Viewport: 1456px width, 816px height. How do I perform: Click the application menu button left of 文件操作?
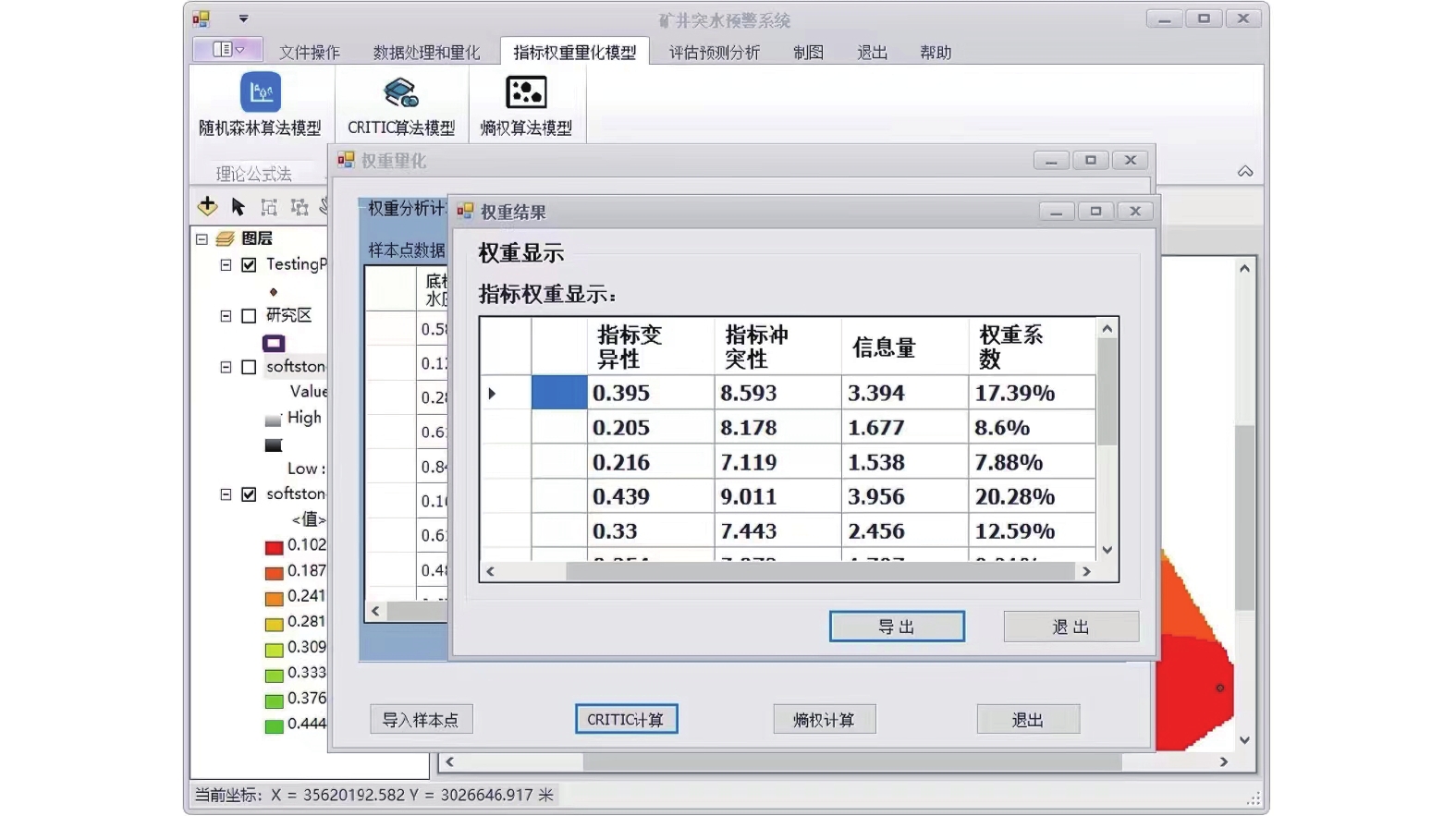[227, 50]
